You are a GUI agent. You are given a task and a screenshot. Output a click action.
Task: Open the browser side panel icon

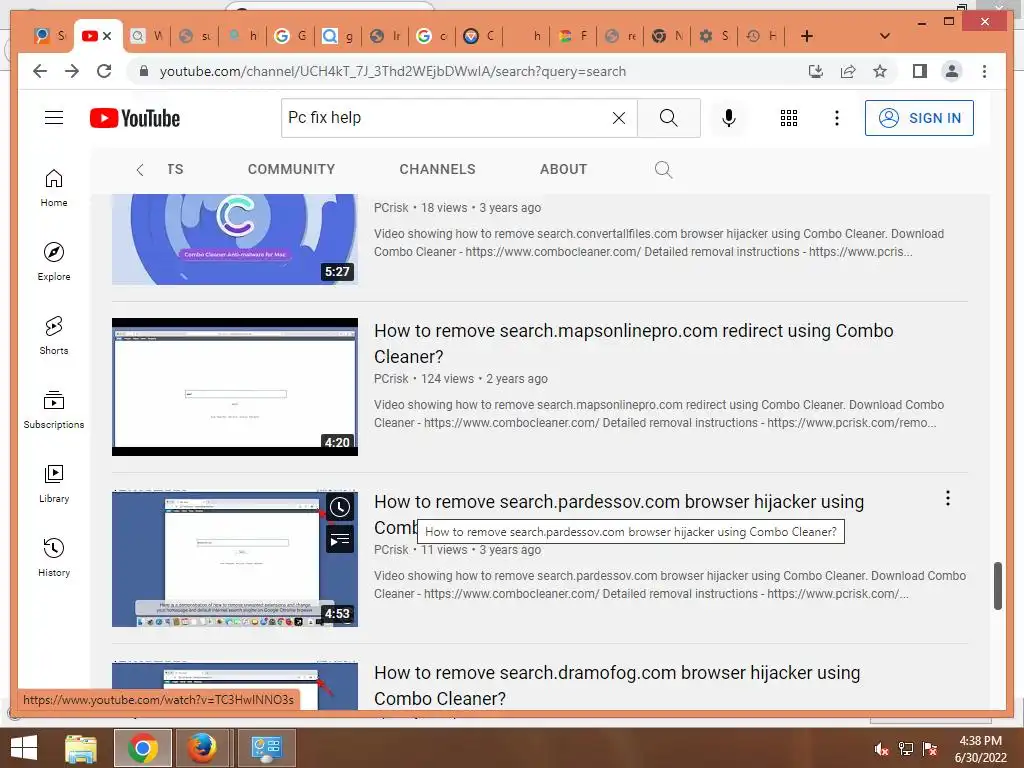920,71
